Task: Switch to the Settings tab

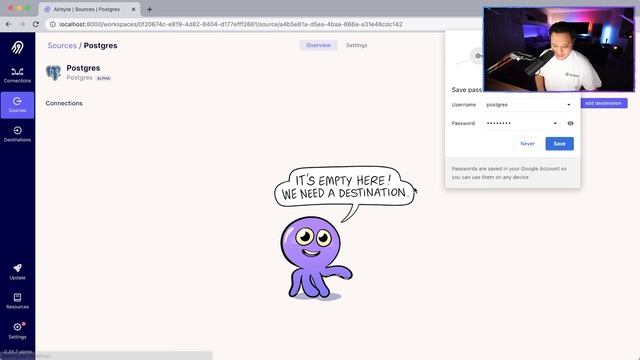Action: (x=356, y=45)
